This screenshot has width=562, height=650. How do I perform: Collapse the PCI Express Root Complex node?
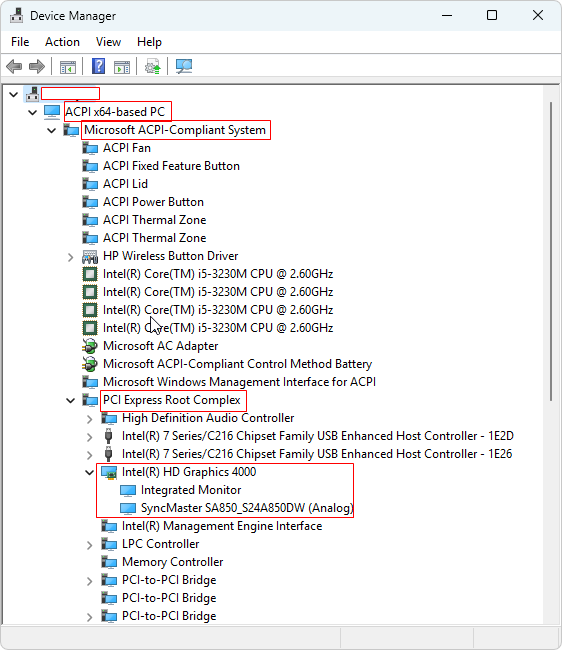click(x=71, y=400)
